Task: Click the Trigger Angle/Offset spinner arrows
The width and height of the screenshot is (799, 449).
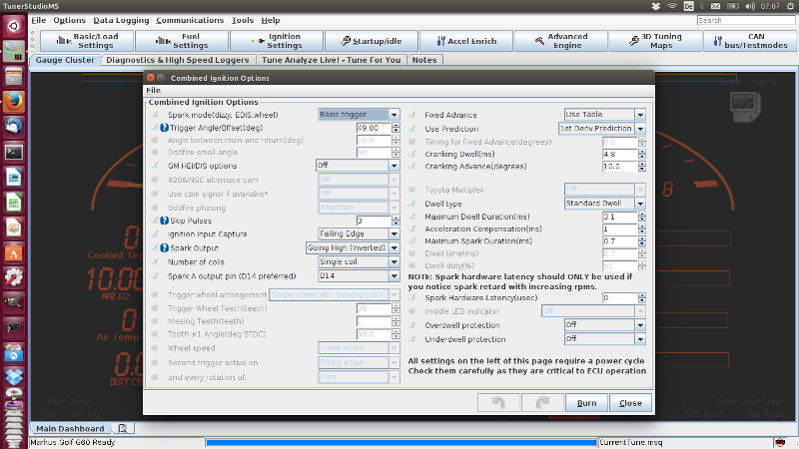Action: tap(395, 129)
